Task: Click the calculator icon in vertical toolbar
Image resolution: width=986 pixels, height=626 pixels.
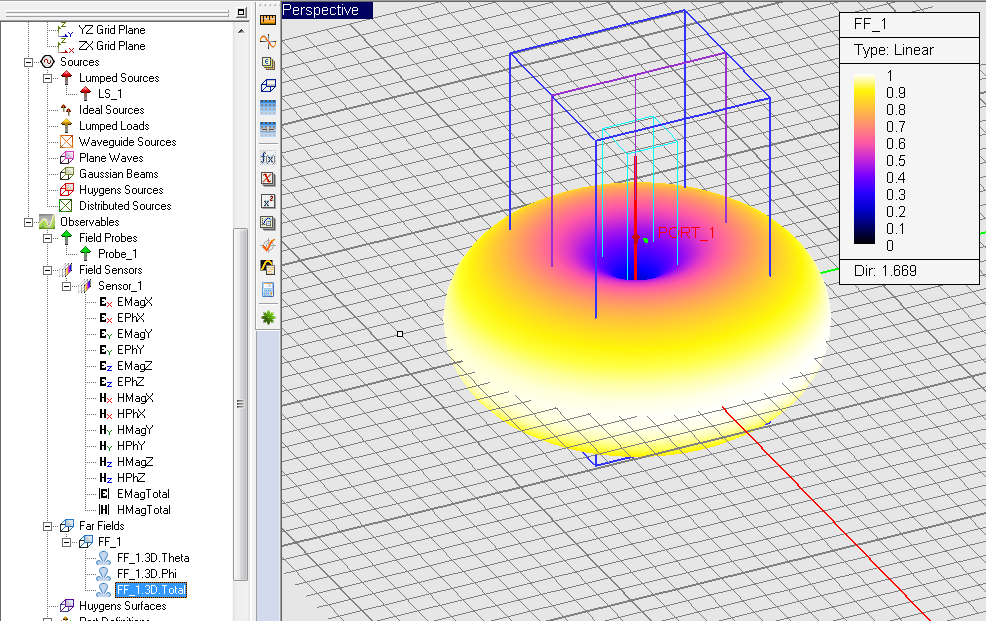Action: (x=268, y=290)
